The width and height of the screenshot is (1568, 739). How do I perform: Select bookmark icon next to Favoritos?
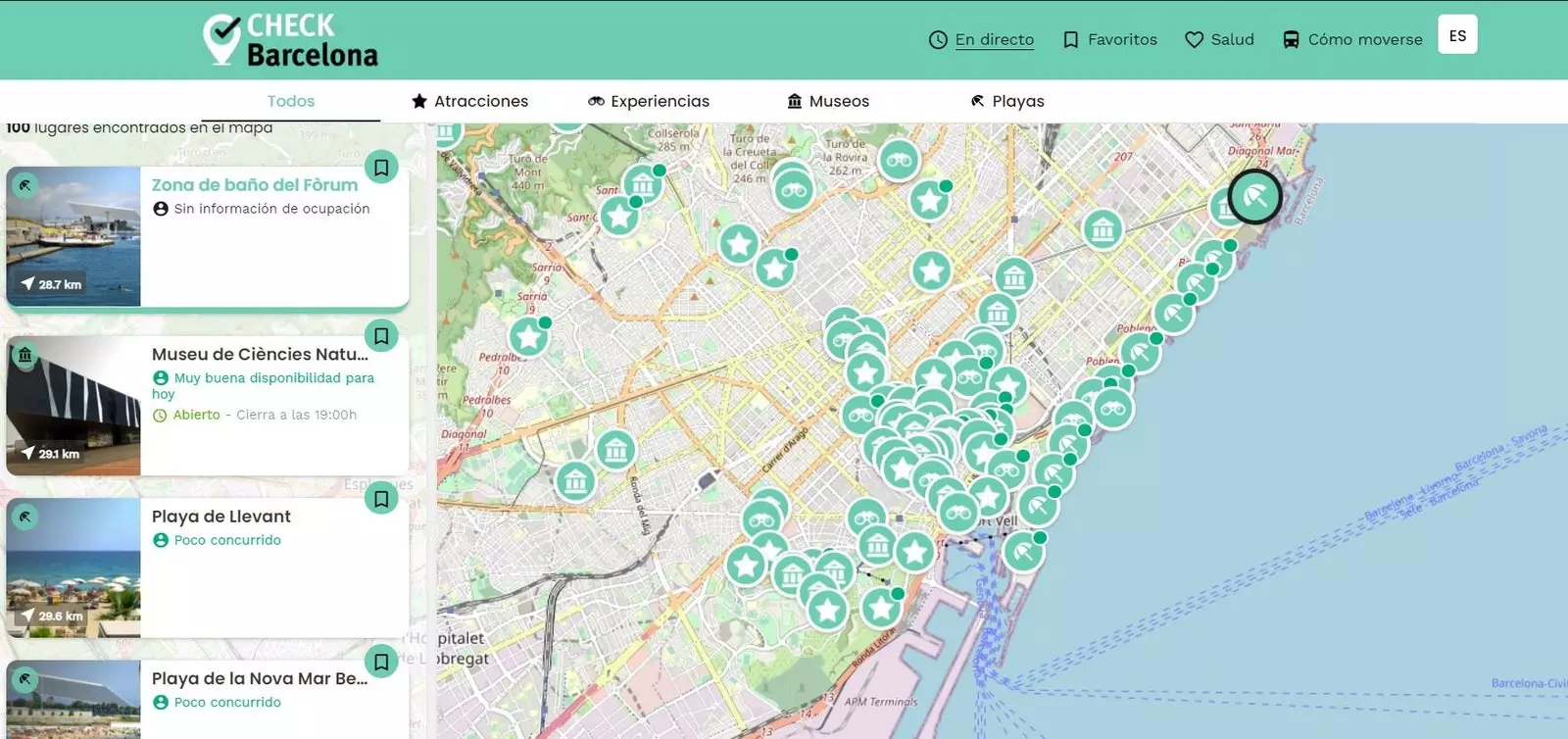pyautogui.click(x=1070, y=40)
